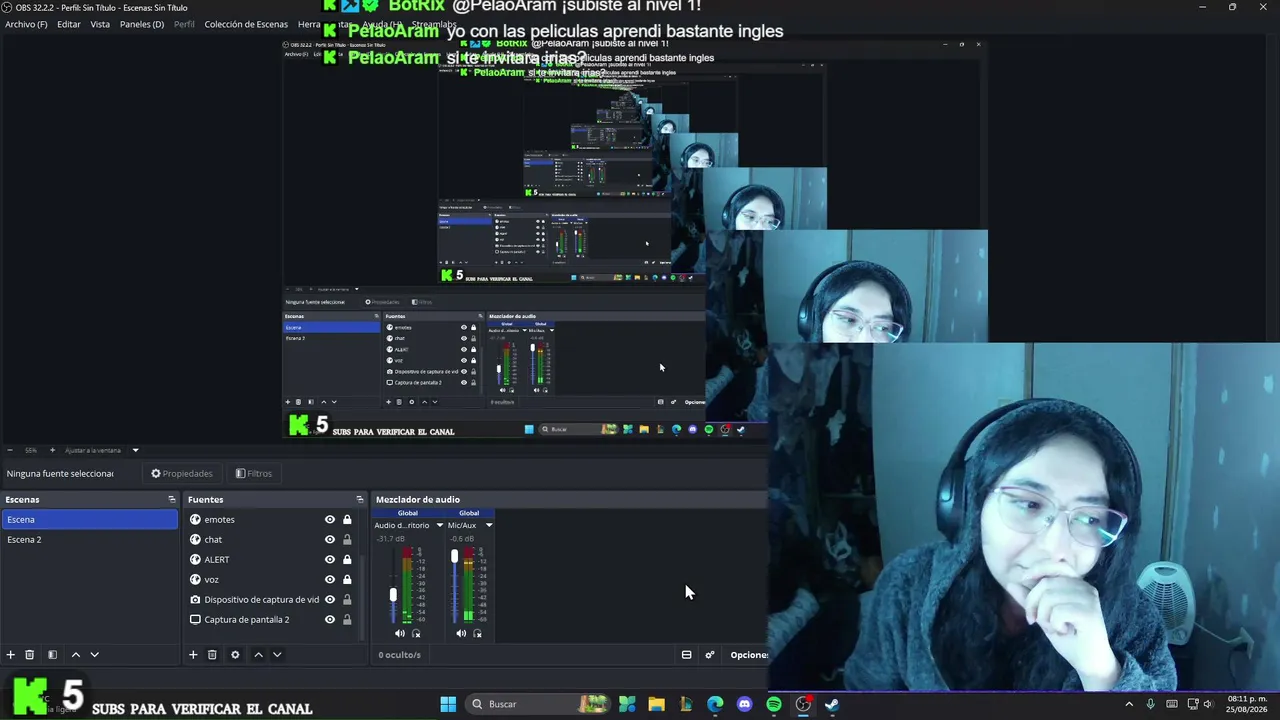Open the Perfil menu
1280x720 pixels.
tap(184, 24)
